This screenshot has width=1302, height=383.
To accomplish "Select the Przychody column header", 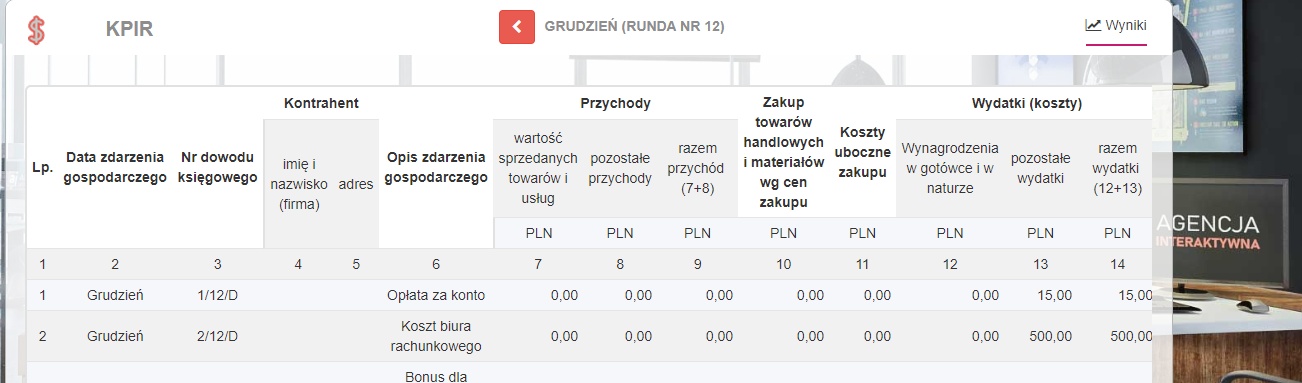I will pyautogui.click(x=615, y=103).
